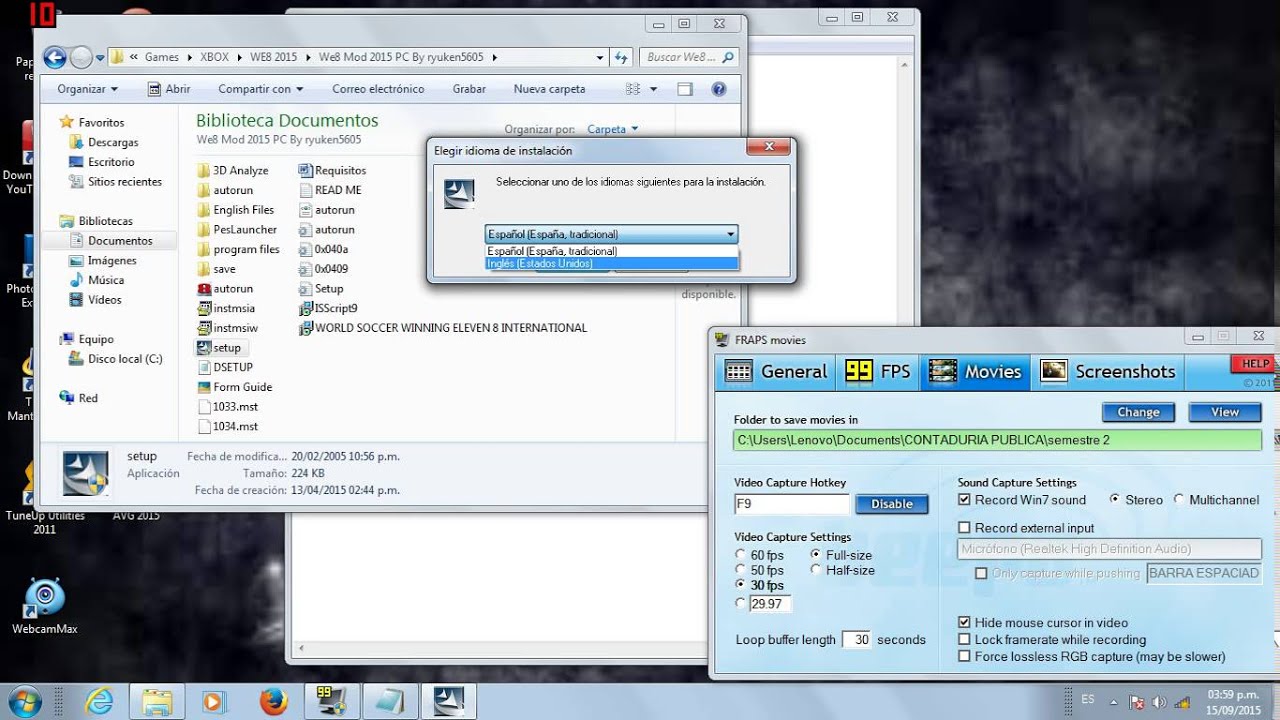The image size is (1280, 720).
Task: Click the volume speaker icon in system tray
Action: tap(1158, 701)
